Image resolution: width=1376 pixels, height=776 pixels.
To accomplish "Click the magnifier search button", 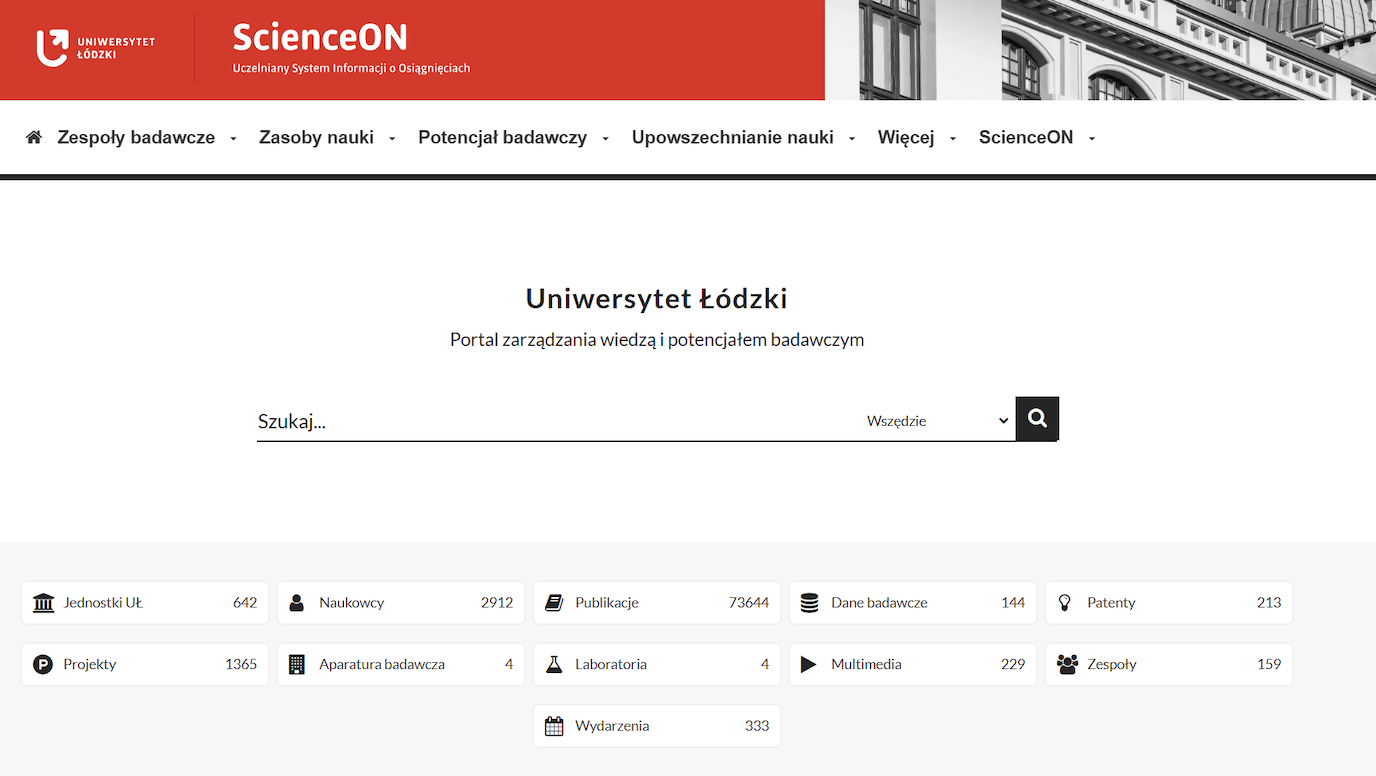I will [1037, 418].
